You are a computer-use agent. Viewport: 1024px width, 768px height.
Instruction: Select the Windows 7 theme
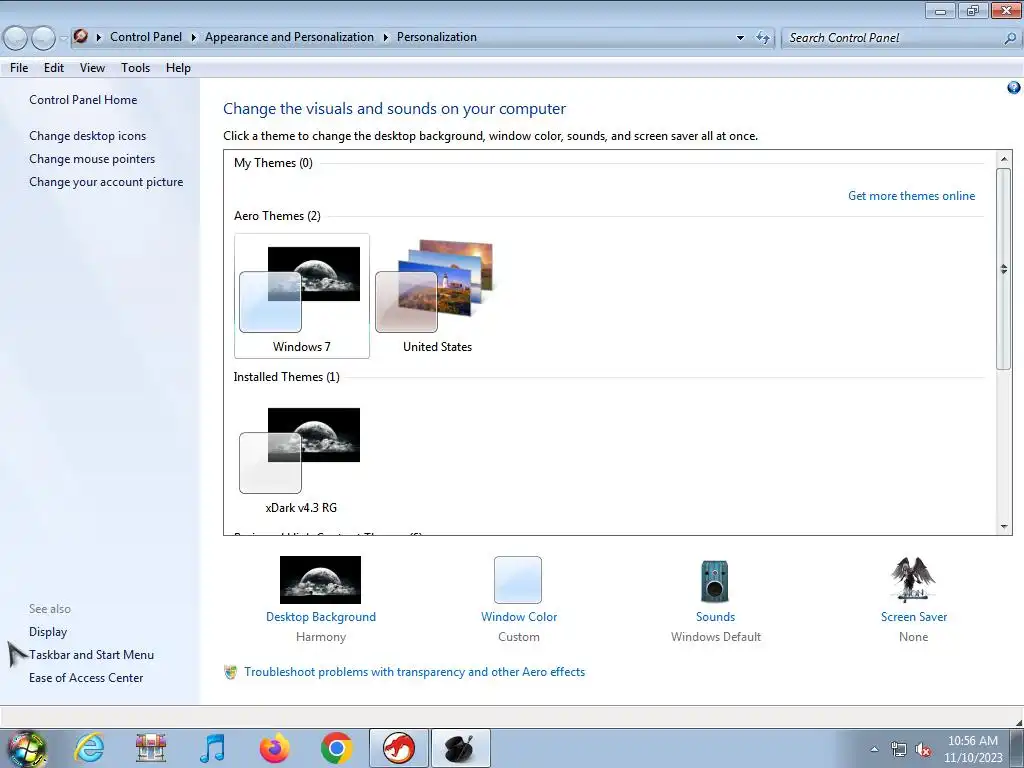302,296
